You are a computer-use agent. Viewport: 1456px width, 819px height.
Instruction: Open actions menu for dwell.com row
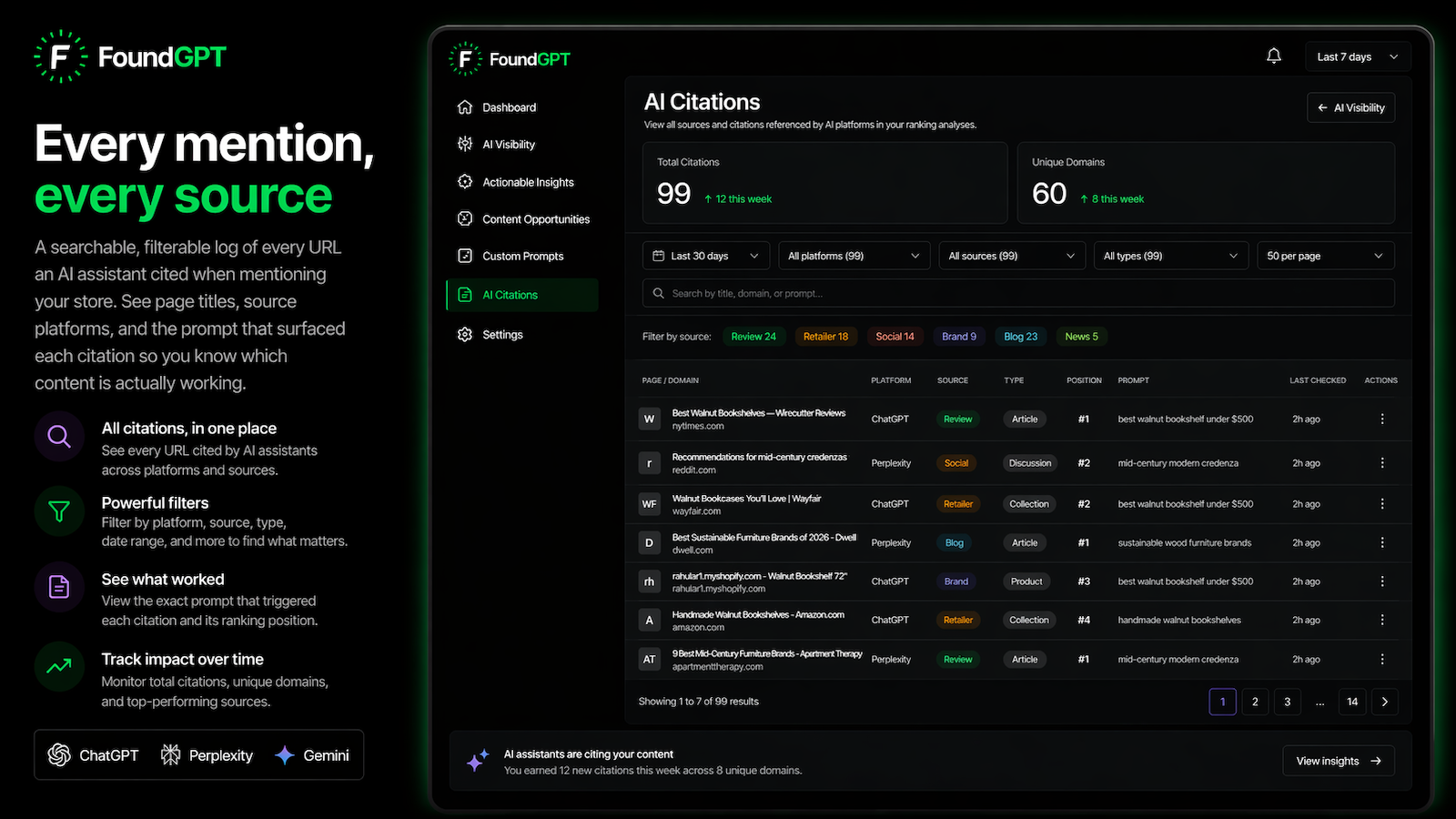point(1381,542)
